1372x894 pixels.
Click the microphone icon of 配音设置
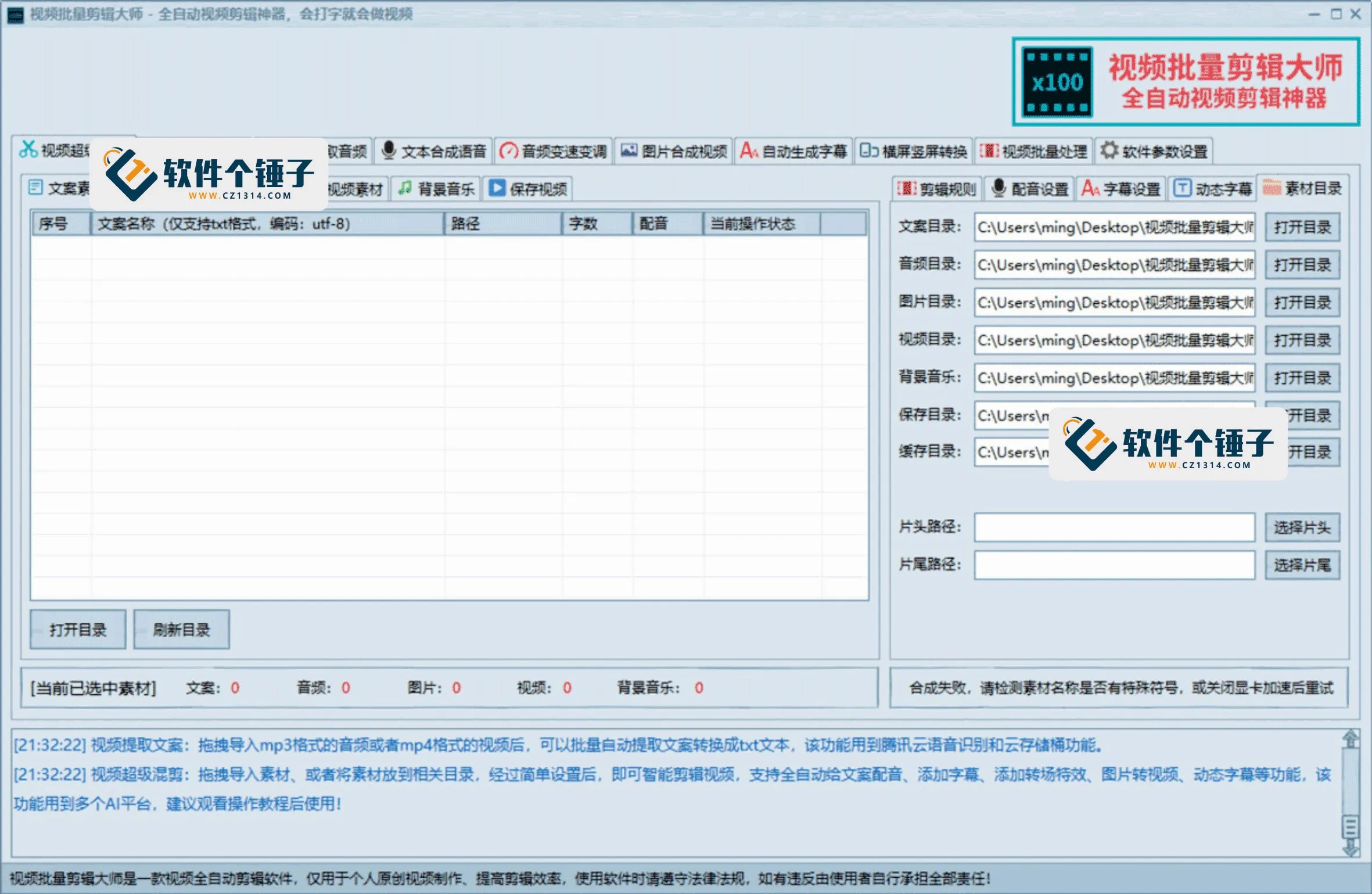[x=999, y=188]
